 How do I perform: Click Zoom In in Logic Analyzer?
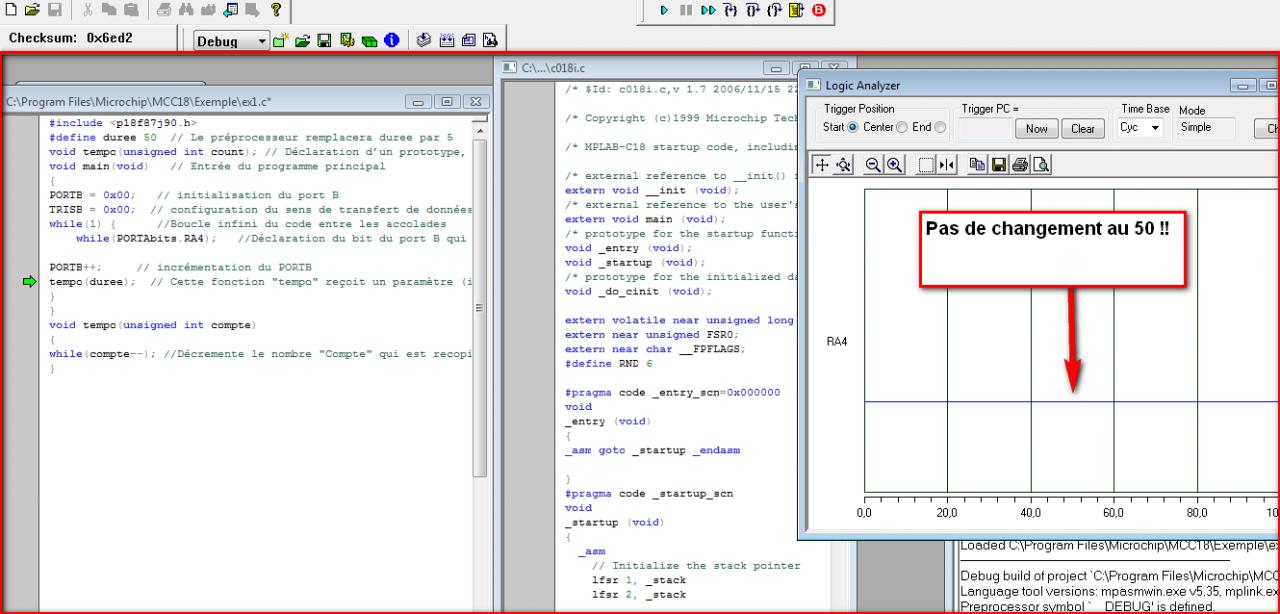[x=894, y=165]
